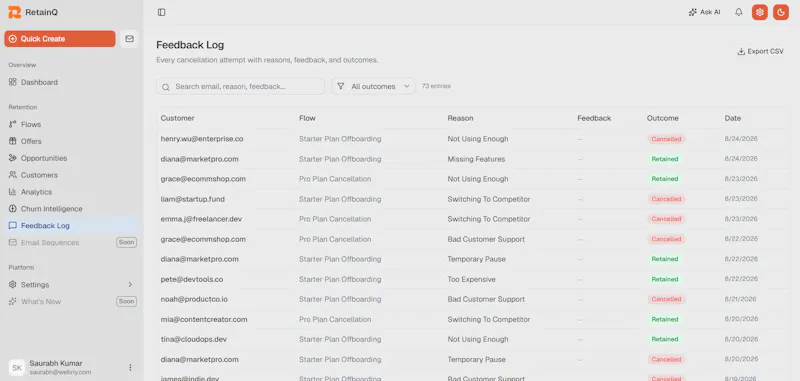
Task: Click the Reason column header
Action: (x=460, y=118)
